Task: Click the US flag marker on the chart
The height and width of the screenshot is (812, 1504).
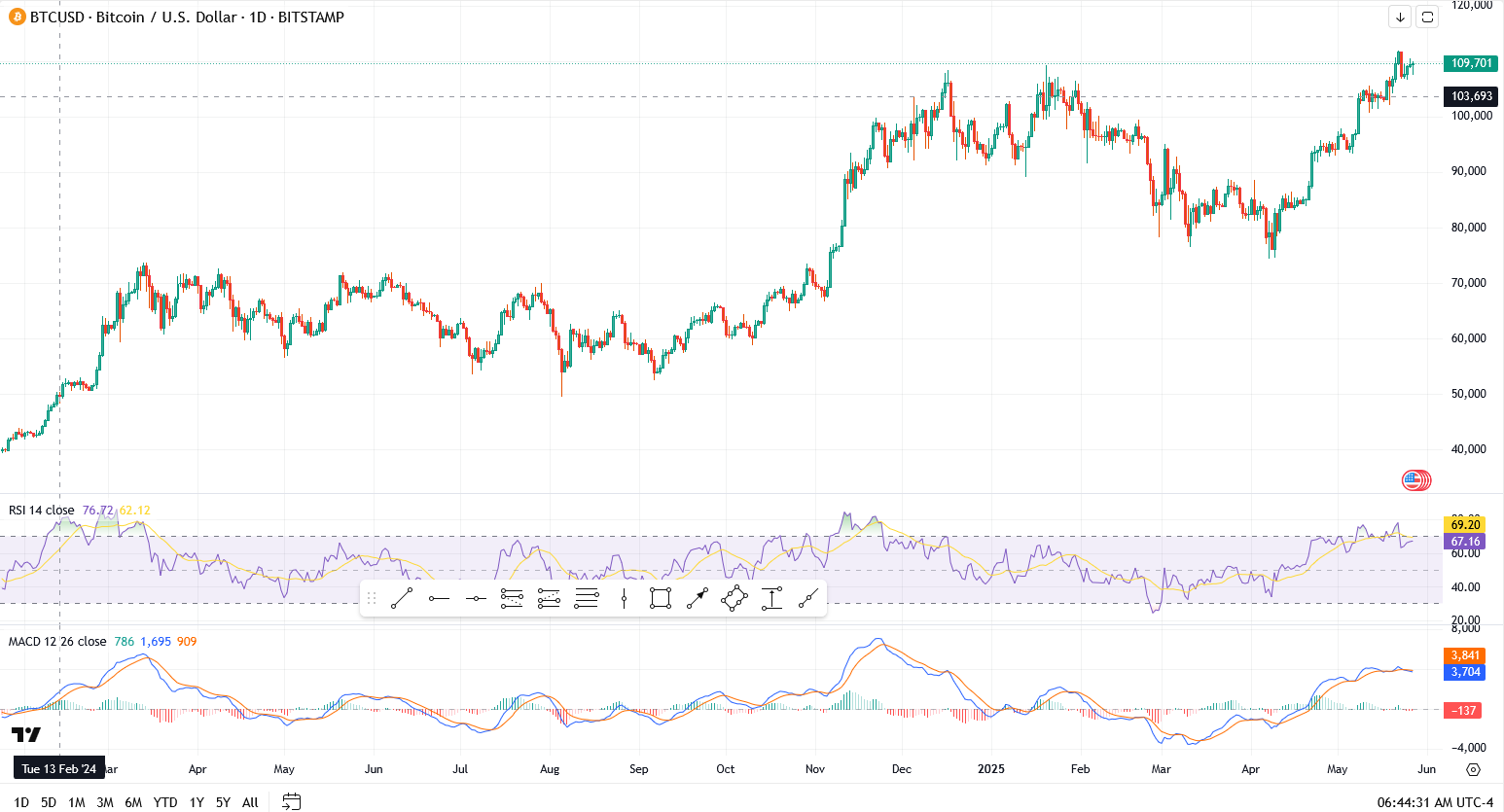Action: pos(1415,479)
